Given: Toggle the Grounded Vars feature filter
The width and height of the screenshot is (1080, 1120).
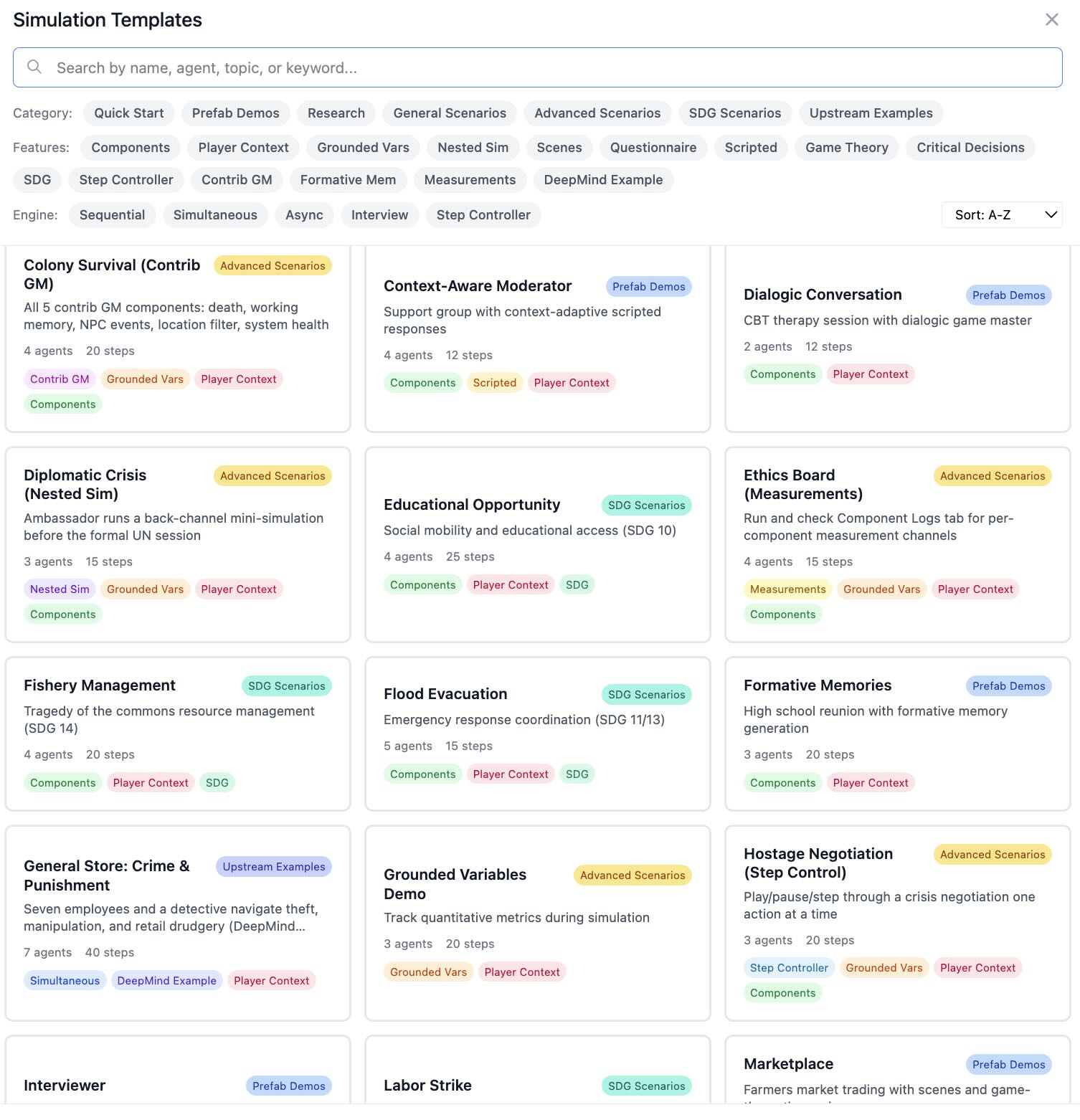Looking at the screenshot, I should 363,148.
